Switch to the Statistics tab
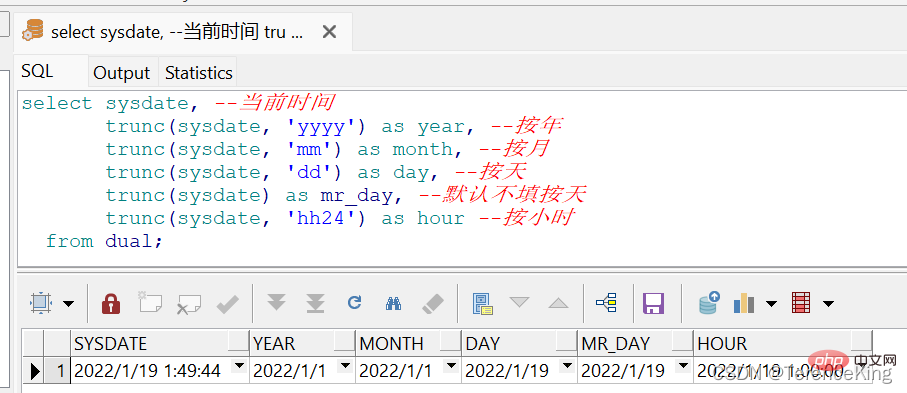 point(198,73)
